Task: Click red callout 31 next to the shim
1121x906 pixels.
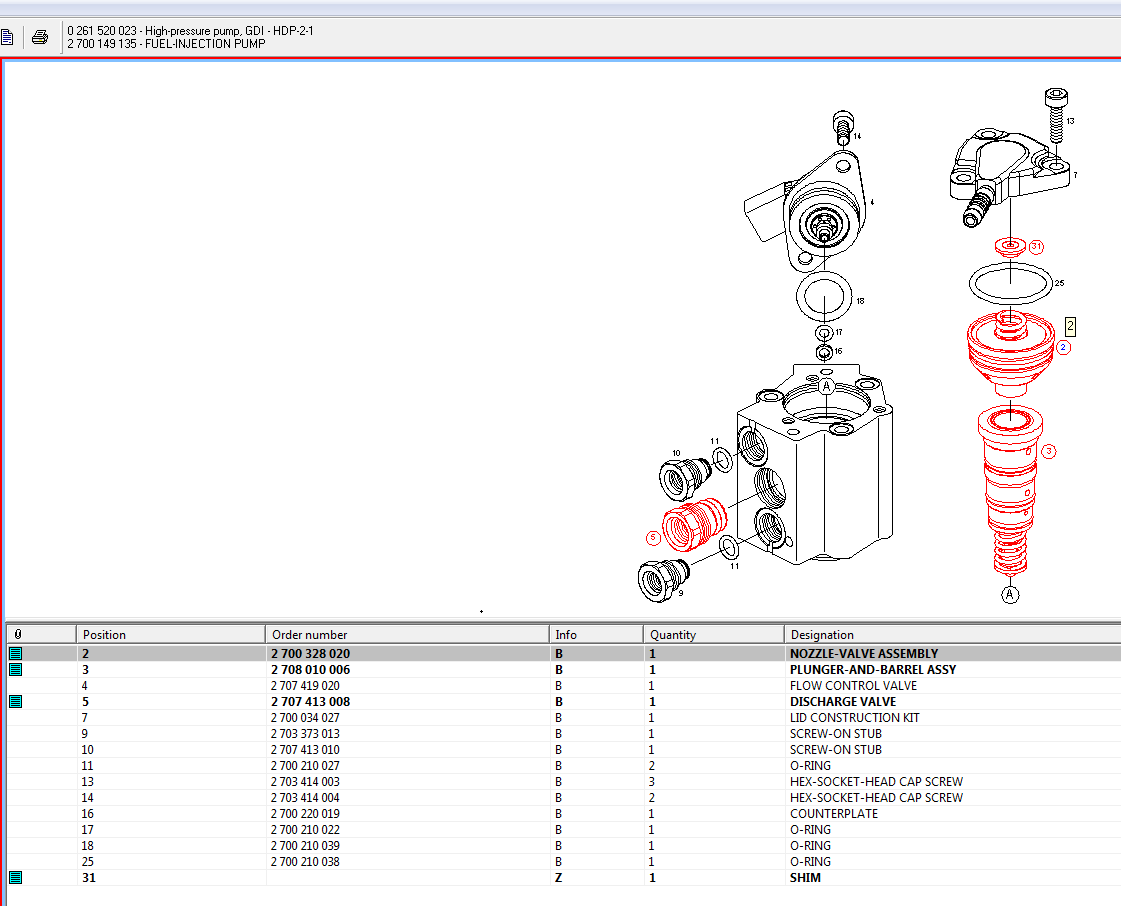Action: click(x=1036, y=246)
